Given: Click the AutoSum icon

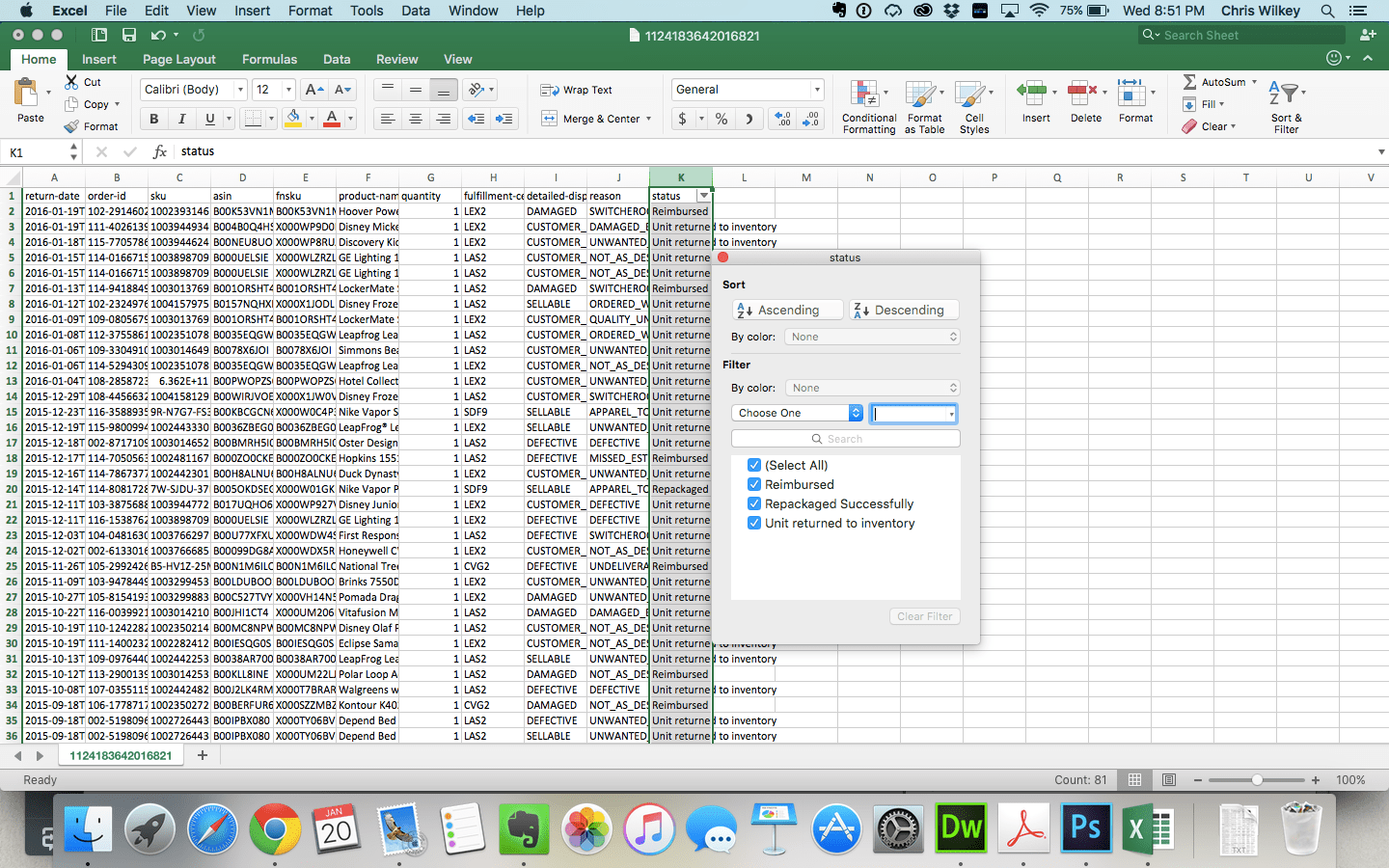Looking at the screenshot, I should tap(1190, 82).
